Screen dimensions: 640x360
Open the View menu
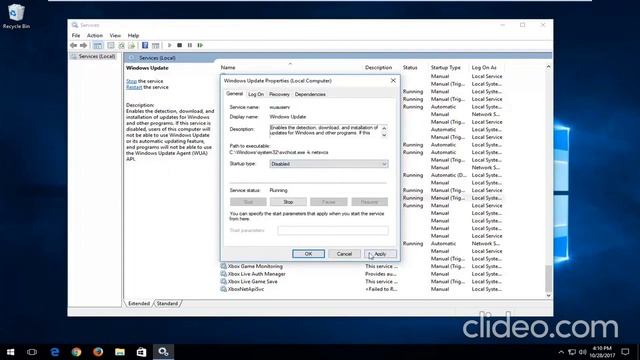[115, 36]
